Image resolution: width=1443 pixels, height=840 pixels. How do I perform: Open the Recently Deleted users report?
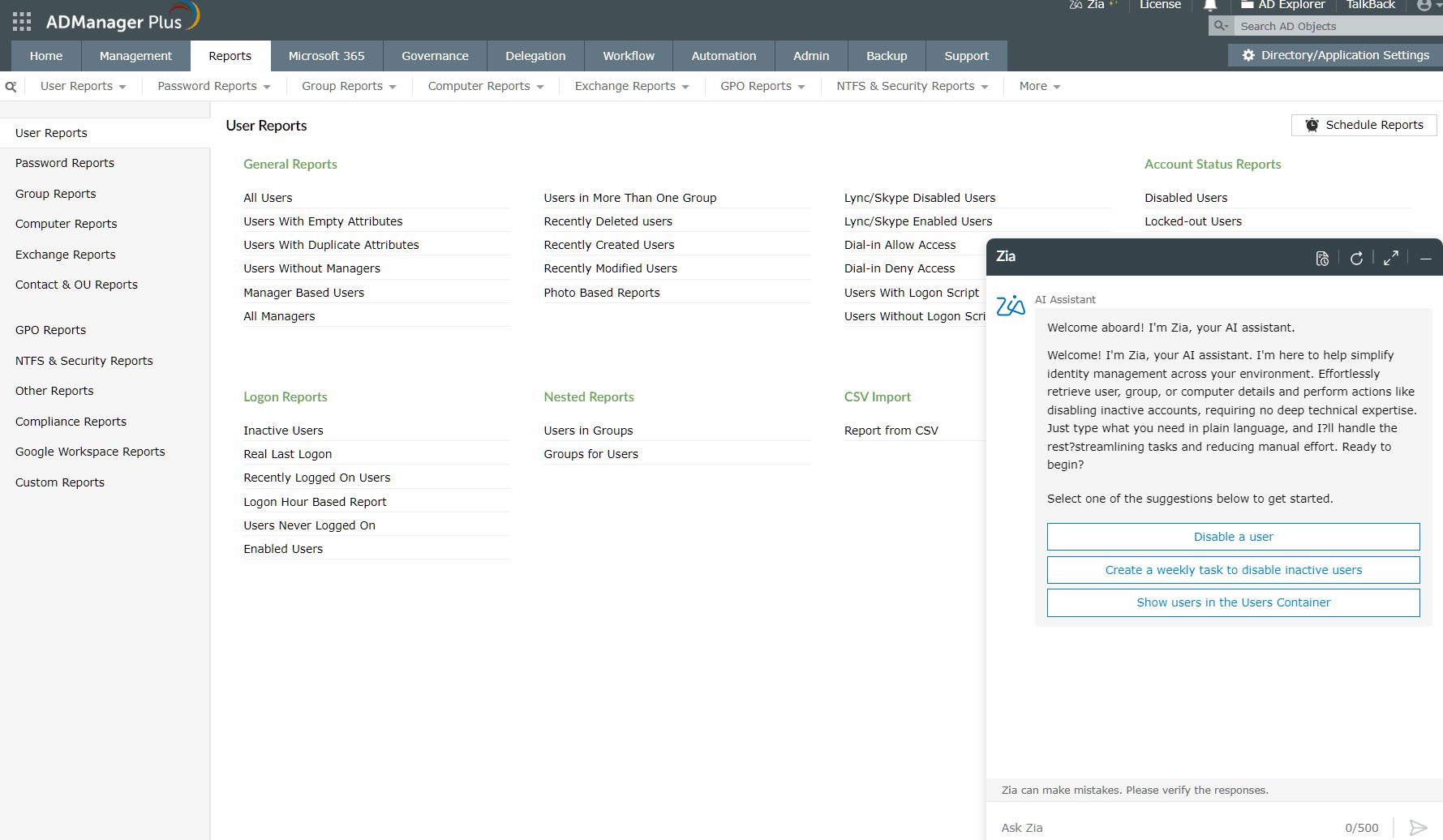pyautogui.click(x=608, y=221)
